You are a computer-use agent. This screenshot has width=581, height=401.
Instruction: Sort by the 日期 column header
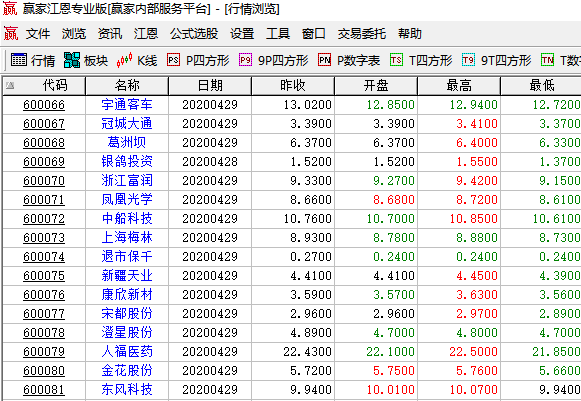click(210, 86)
